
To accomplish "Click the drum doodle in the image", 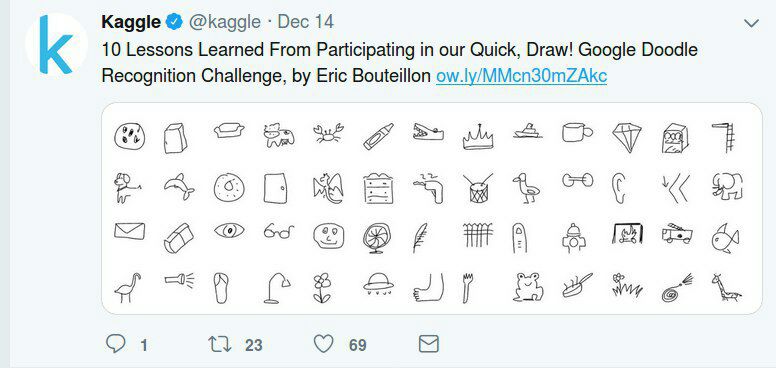I will 478,188.
